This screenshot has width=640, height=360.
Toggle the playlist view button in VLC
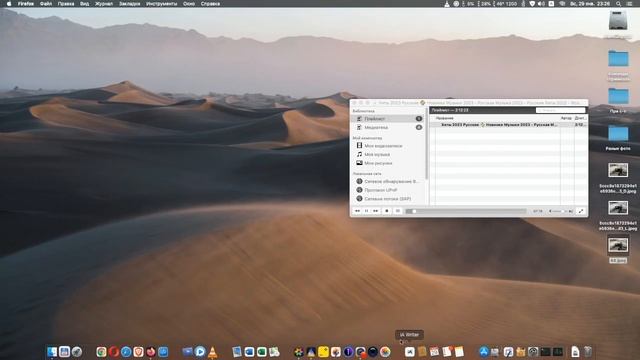click(x=398, y=211)
